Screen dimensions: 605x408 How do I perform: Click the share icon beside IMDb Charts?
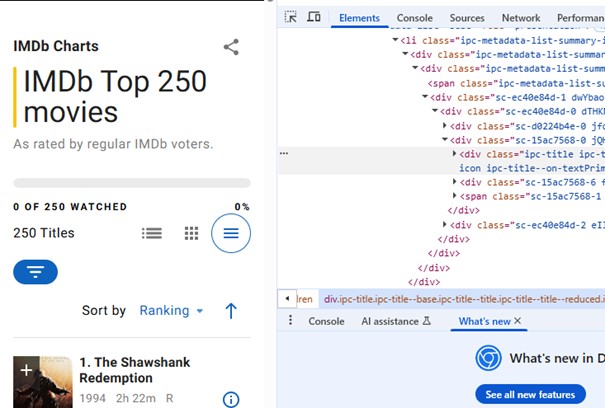pos(231,47)
